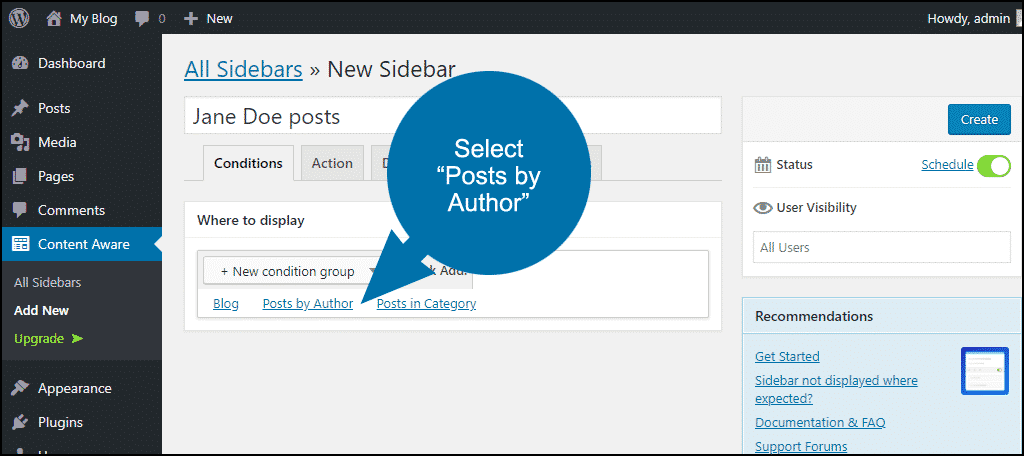Click the Pages icon in sidebar
1024x456 pixels.
pos(20,176)
